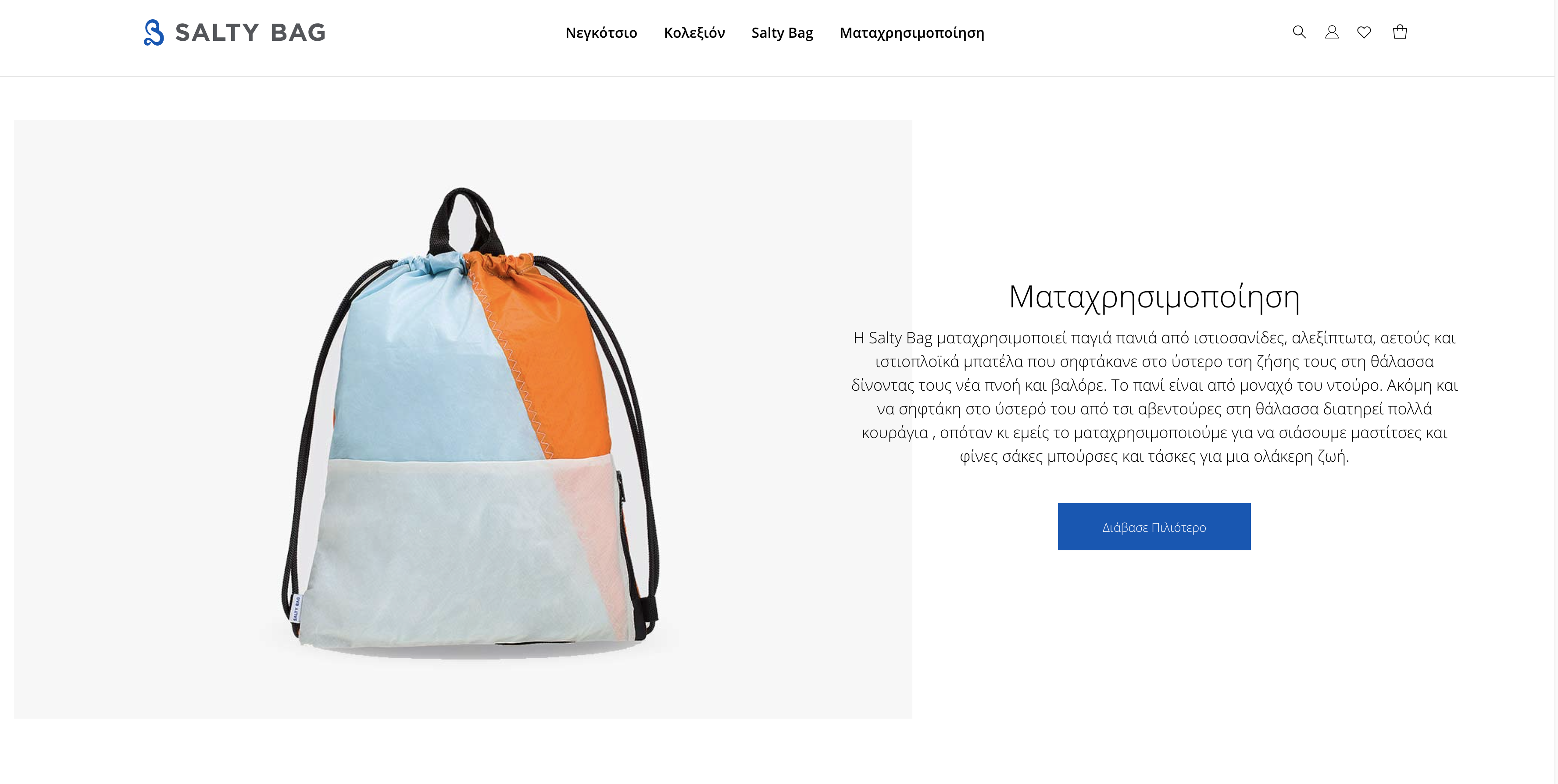
Task: Open the shopping bag cart icon
Action: [1400, 32]
